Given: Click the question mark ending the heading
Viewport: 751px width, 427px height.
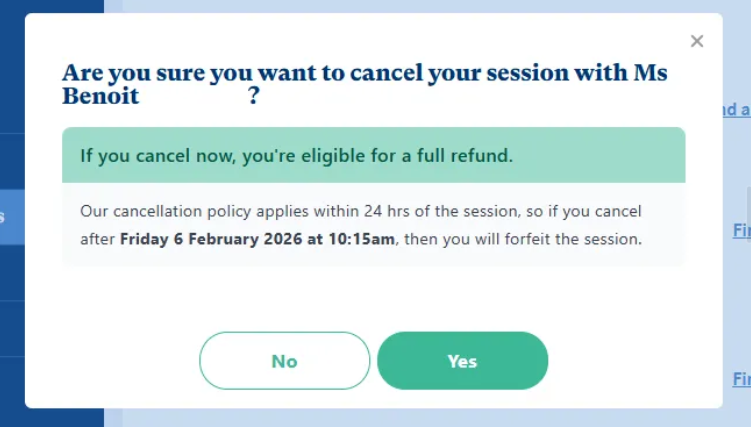Looking at the screenshot, I should pos(254,97).
